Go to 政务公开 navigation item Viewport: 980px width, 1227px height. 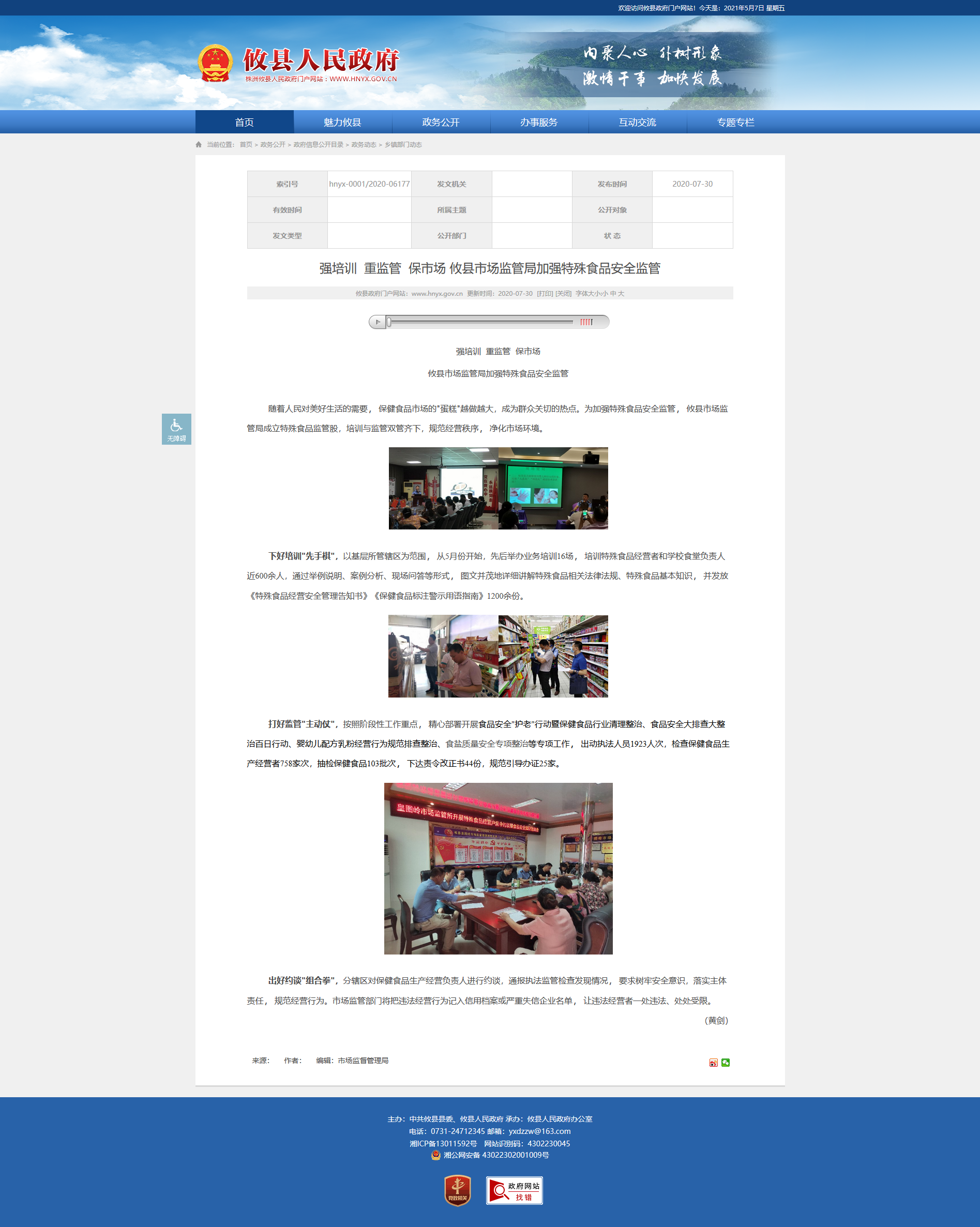441,123
